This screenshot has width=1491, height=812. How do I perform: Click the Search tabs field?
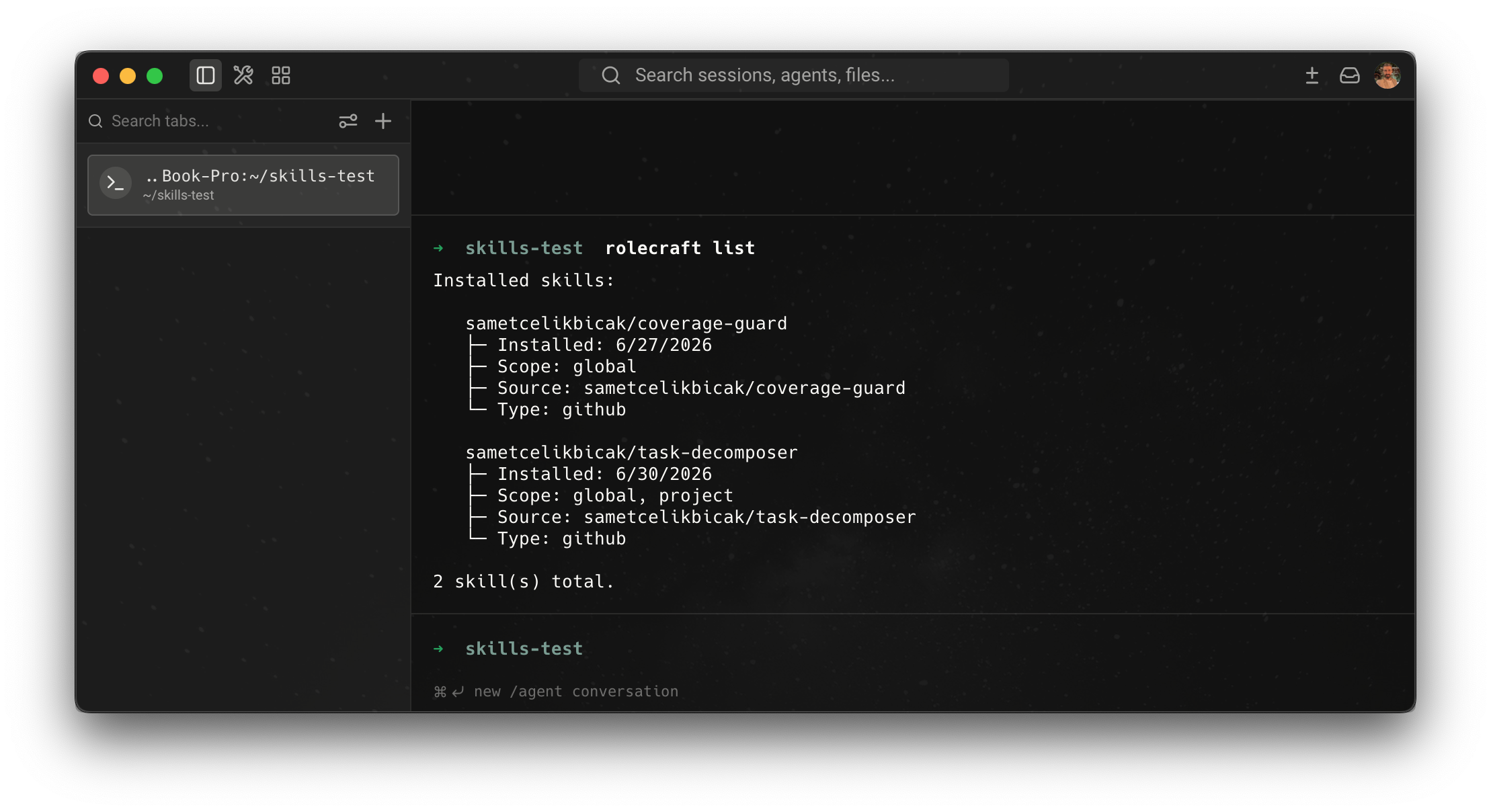(x=208, y=121)
